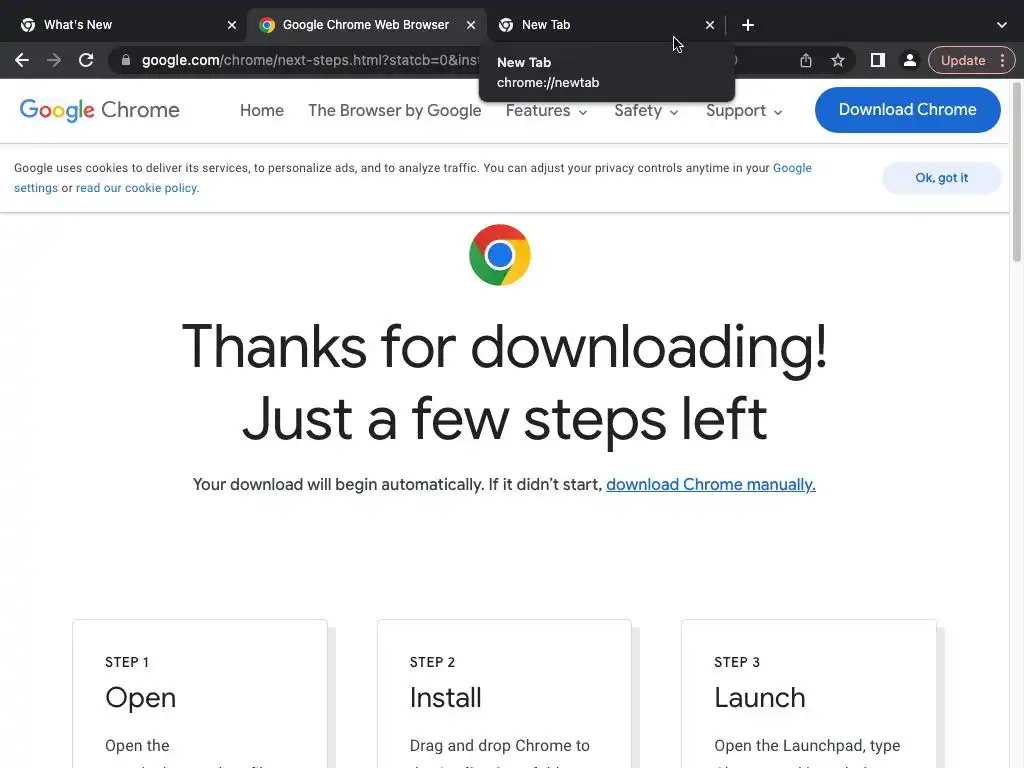
Task: Switch to the What's New tab
Action: [124, 25]
